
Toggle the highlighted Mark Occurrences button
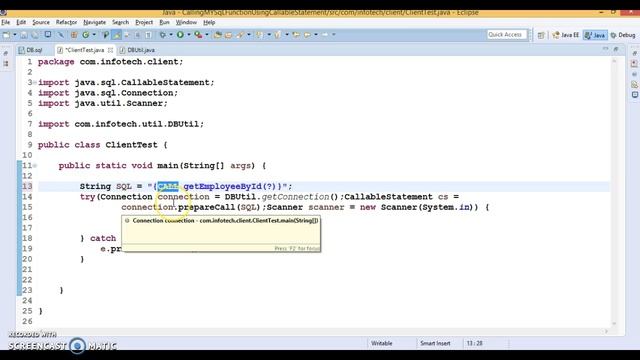coord(117,35)
